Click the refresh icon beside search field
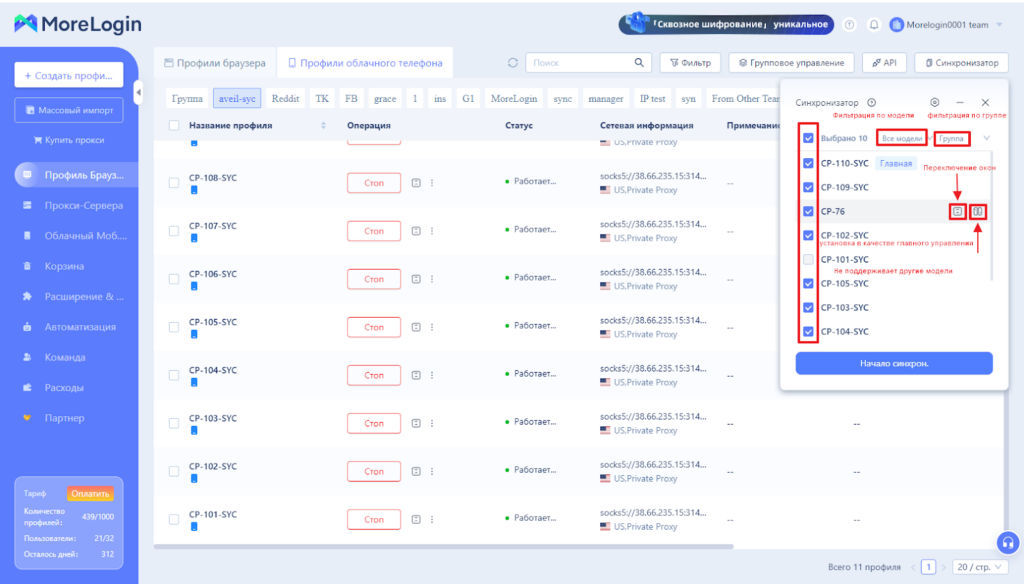This screenshot has height=584, width=1024. 513,63
